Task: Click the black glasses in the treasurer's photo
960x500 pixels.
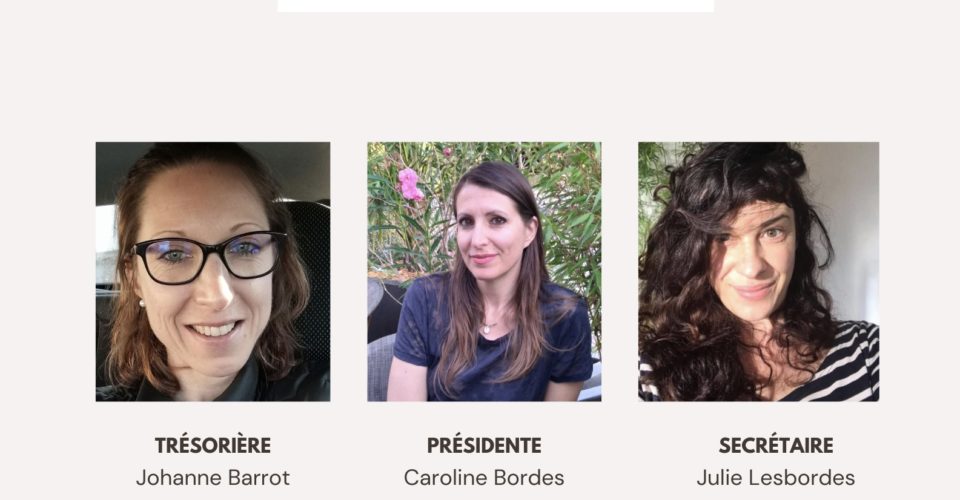Action: [x=209, y=258]
